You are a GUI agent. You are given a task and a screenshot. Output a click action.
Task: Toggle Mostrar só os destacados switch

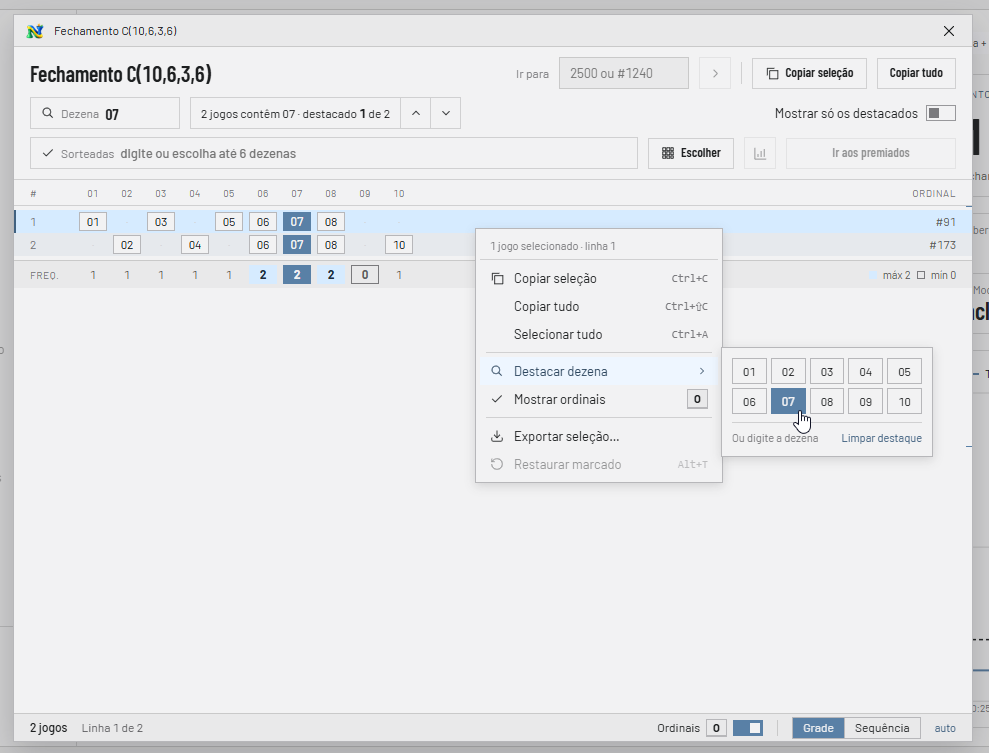(940, 114)
